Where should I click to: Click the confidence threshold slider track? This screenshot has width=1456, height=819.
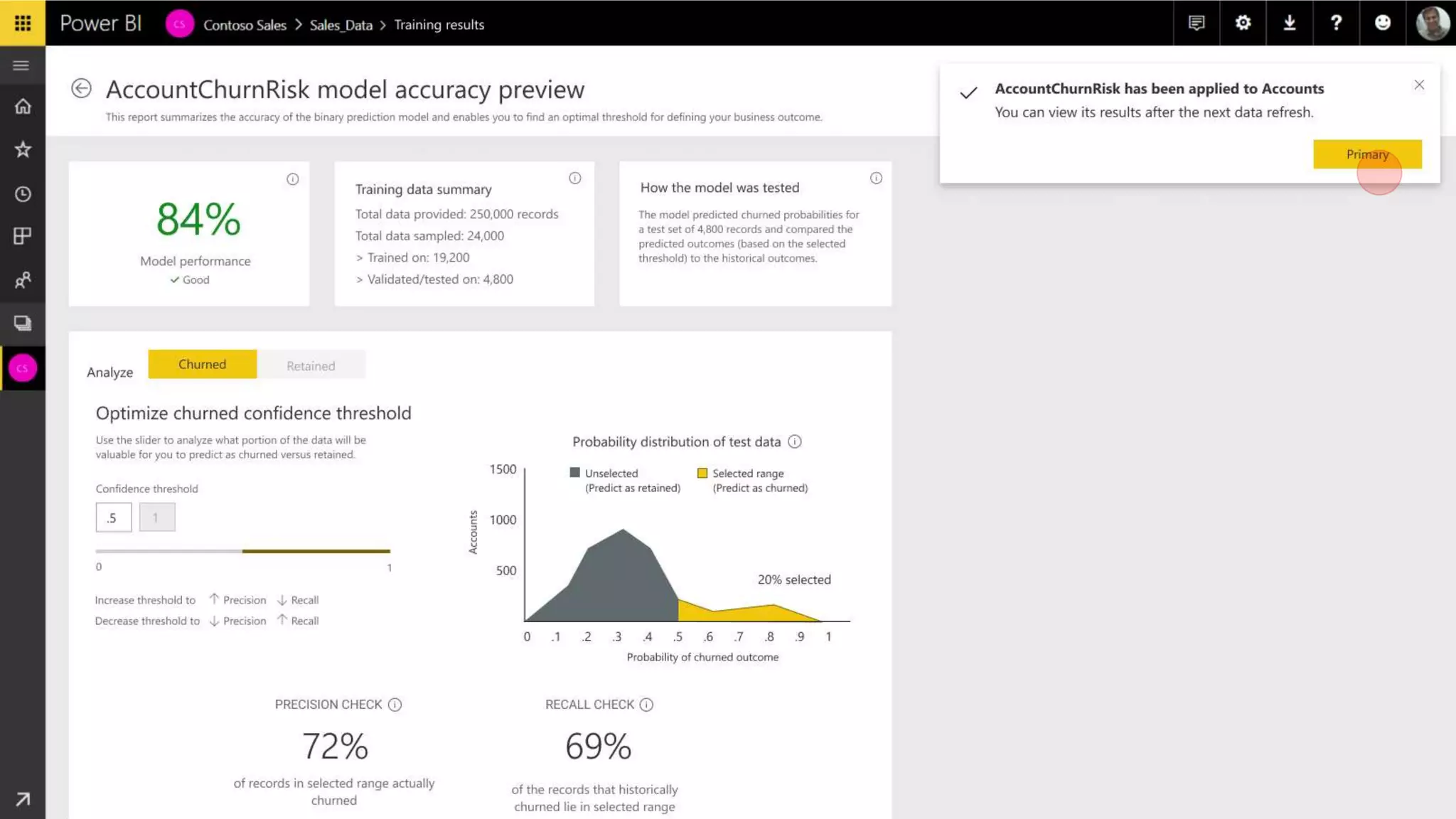(242, 551)
